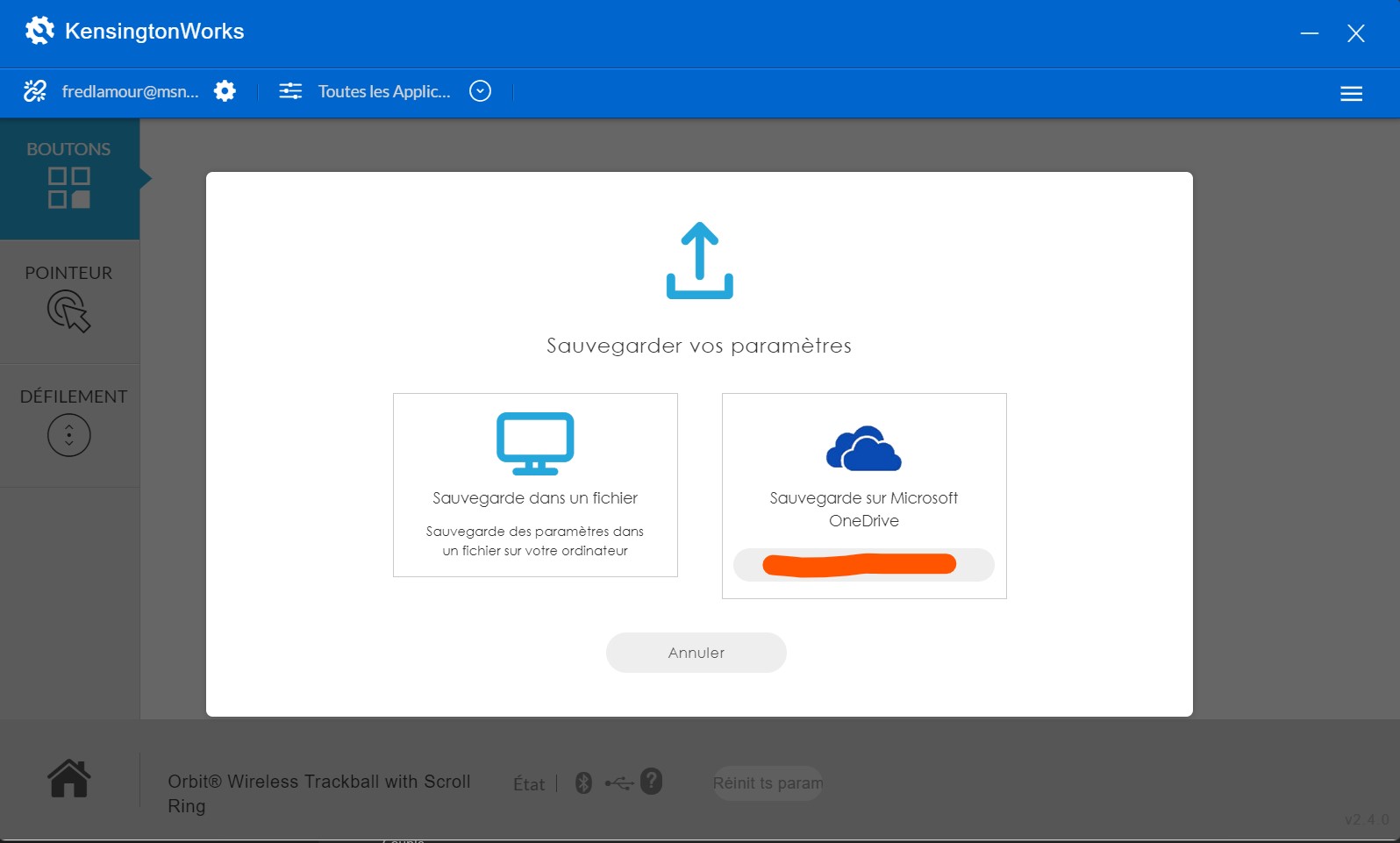Click the v2.4.0 version text
This screenshot has width=1400, height=843.
[x=1367, y=819]
